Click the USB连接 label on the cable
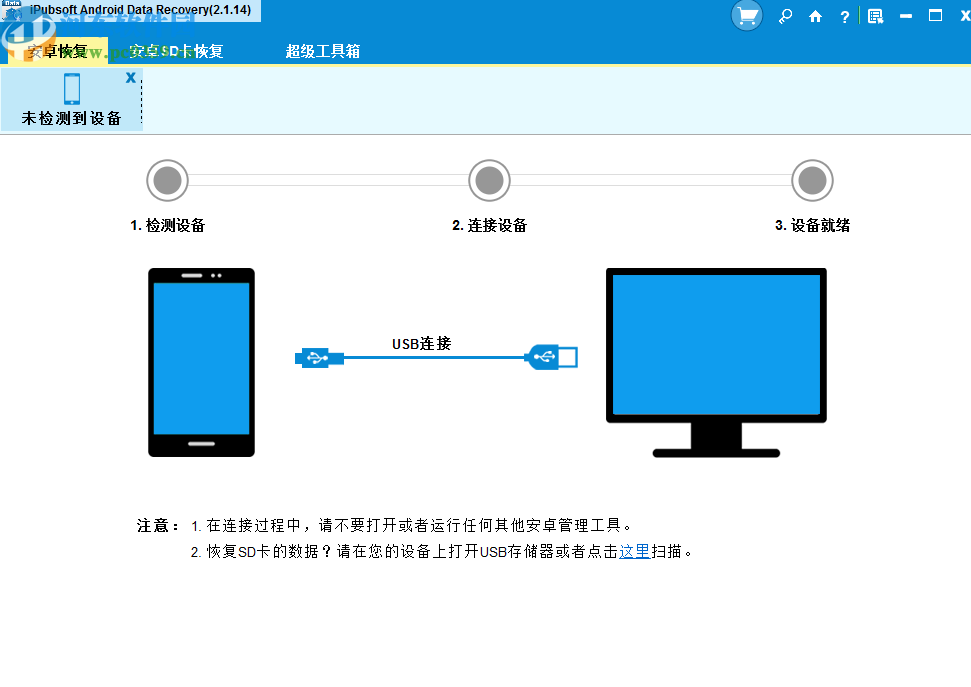971x687 pixels. tap(421, 343)
